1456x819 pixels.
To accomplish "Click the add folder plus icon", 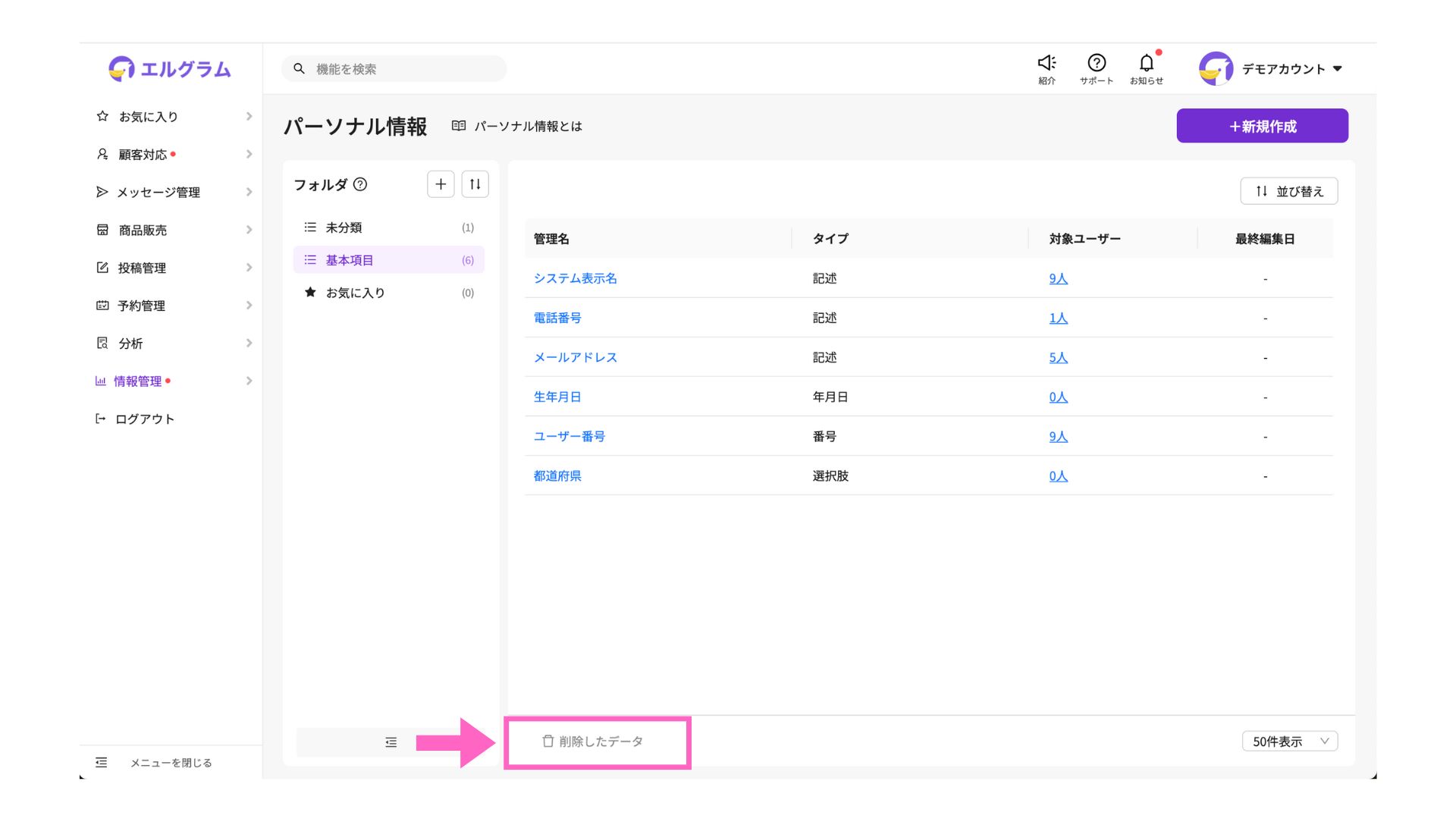I will coord(441,184).
